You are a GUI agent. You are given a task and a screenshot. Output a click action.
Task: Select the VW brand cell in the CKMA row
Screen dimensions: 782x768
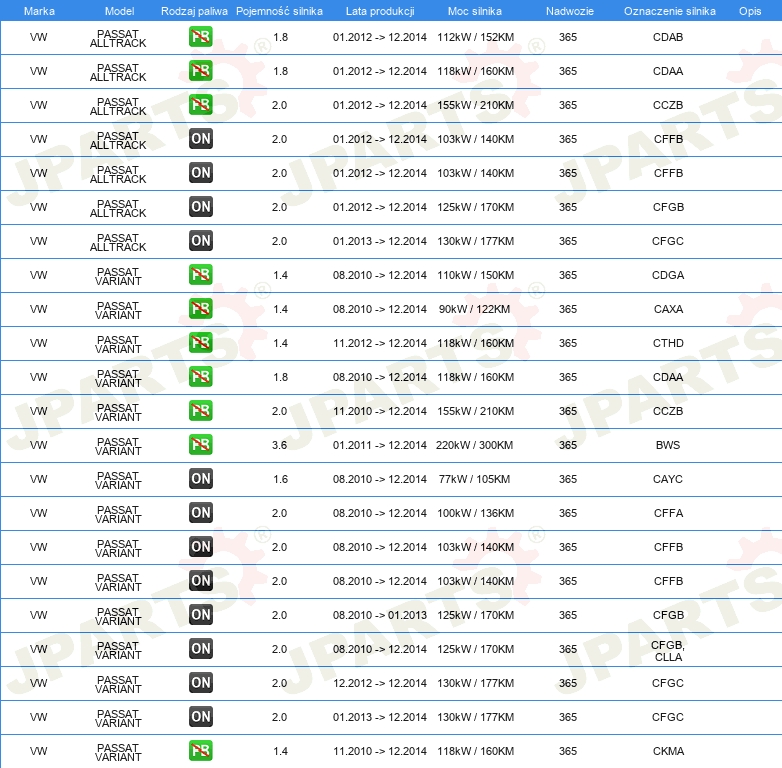click(x=38, y=751)
